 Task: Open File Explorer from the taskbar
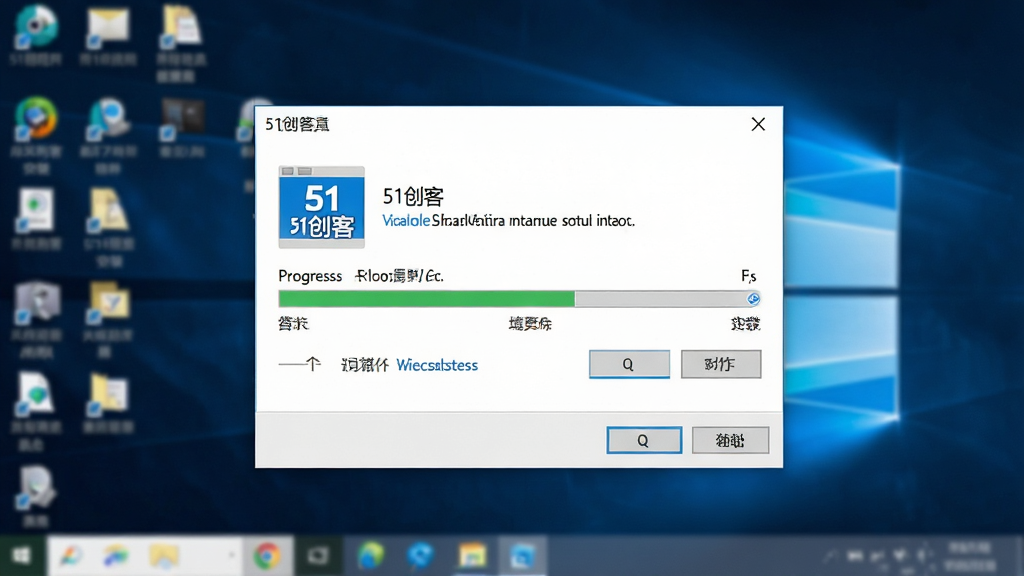pos(472,556)
